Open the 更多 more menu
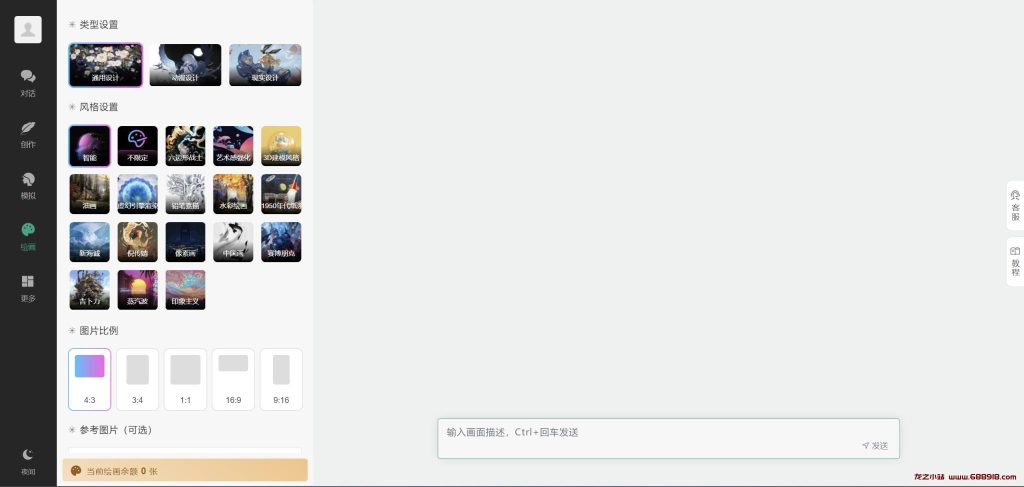Viewport: 1024px width, 487px height. (x=28, y=289)
